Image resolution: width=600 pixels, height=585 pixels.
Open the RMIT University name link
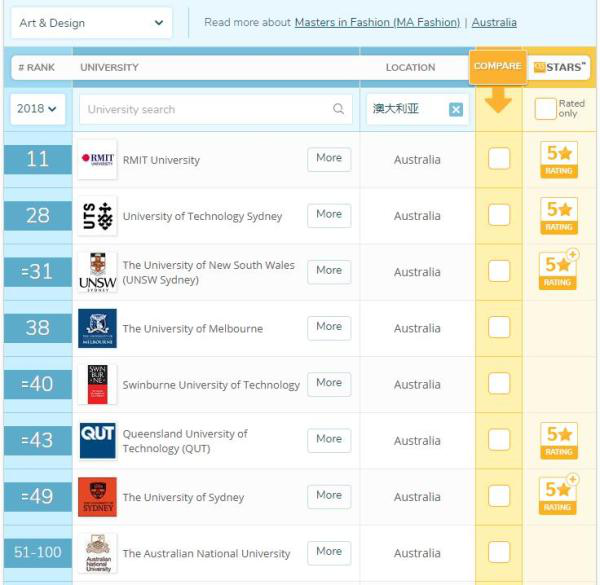(x=161, y=160)
